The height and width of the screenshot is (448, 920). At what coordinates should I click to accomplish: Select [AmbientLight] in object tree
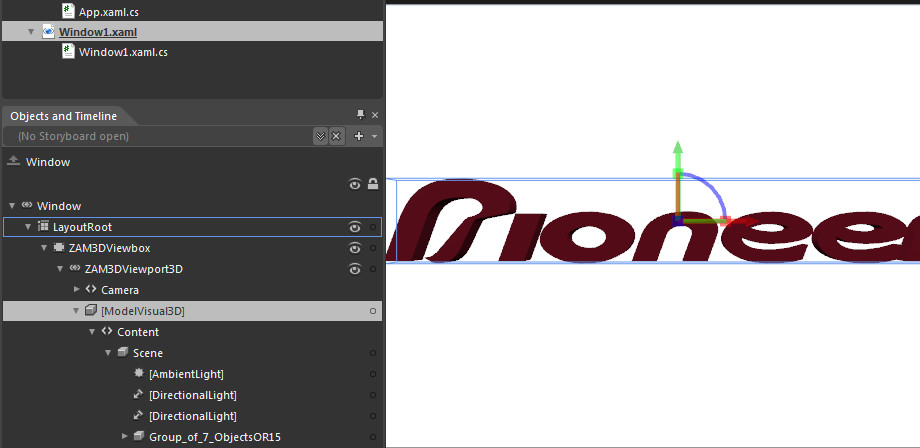pyautogui.click(x=186, y=374)
